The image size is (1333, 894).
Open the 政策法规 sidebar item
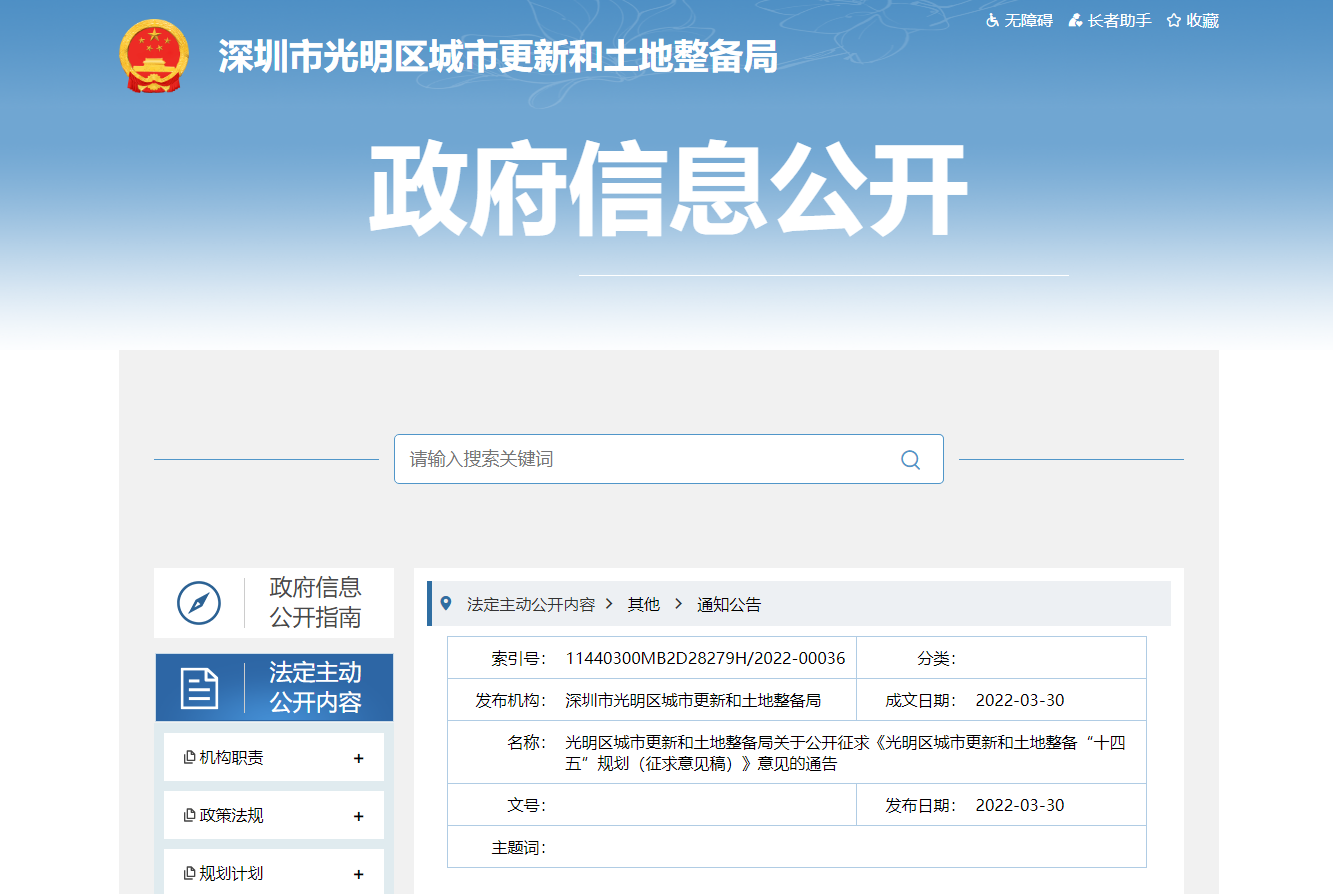(x=231, y=816)
